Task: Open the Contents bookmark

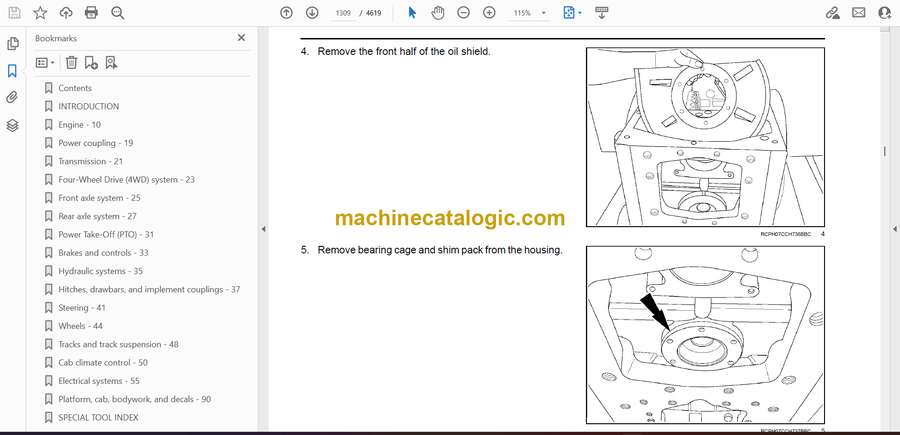Action: pyautogui.click(x=75, y=88)
